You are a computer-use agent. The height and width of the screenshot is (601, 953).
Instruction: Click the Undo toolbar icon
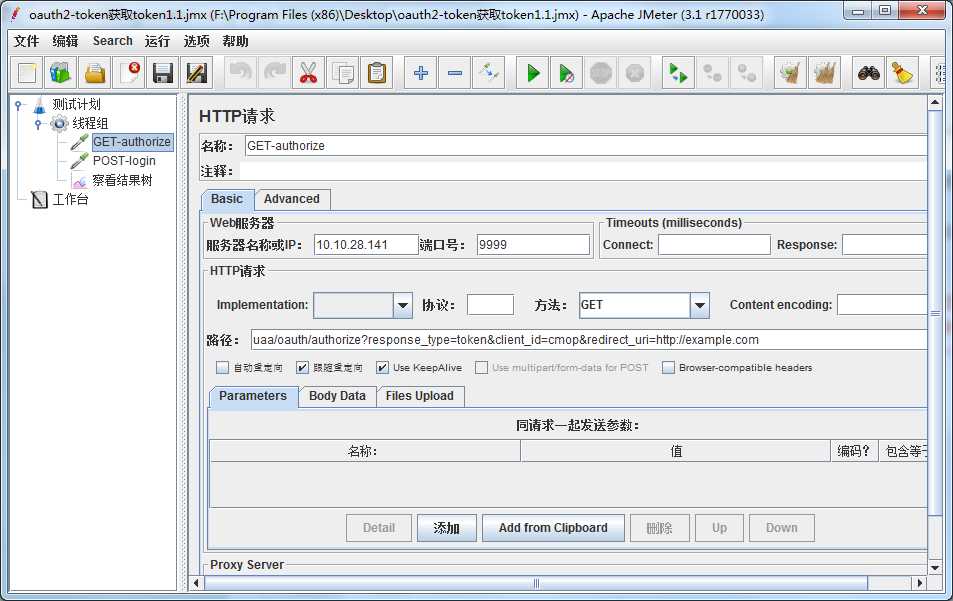241,73
